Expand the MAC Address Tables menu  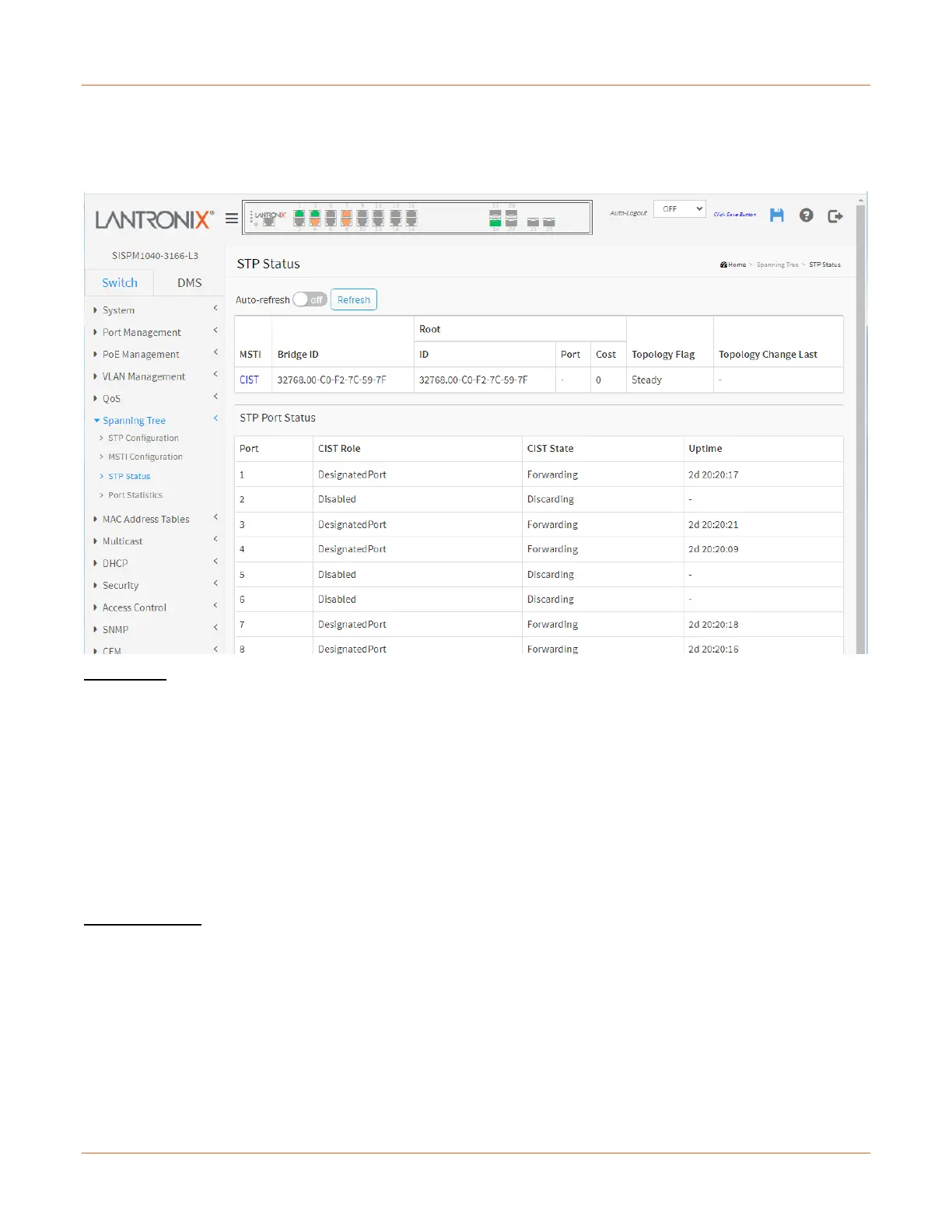coord(155,519)
